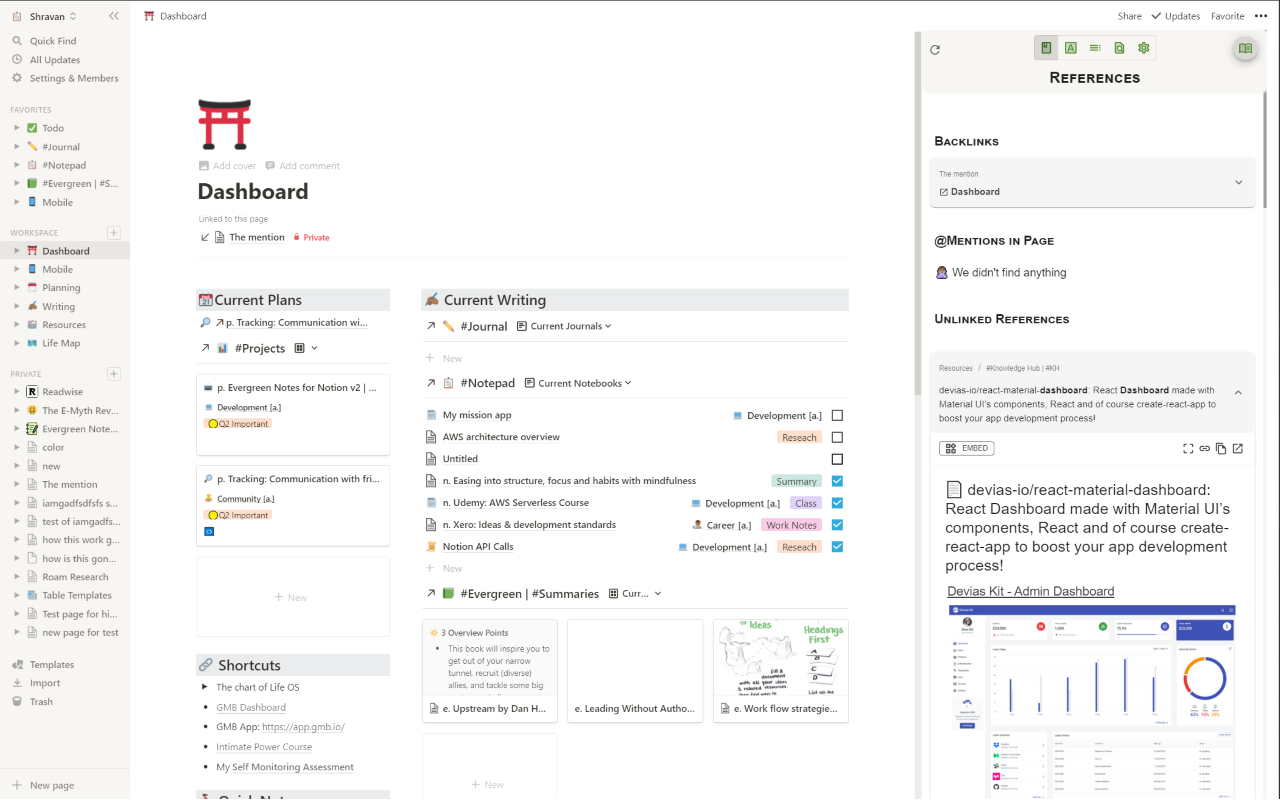Screen dimensions: 1280x800
Task: Expand The mention backlink card
Action: tap(1239, 182)
